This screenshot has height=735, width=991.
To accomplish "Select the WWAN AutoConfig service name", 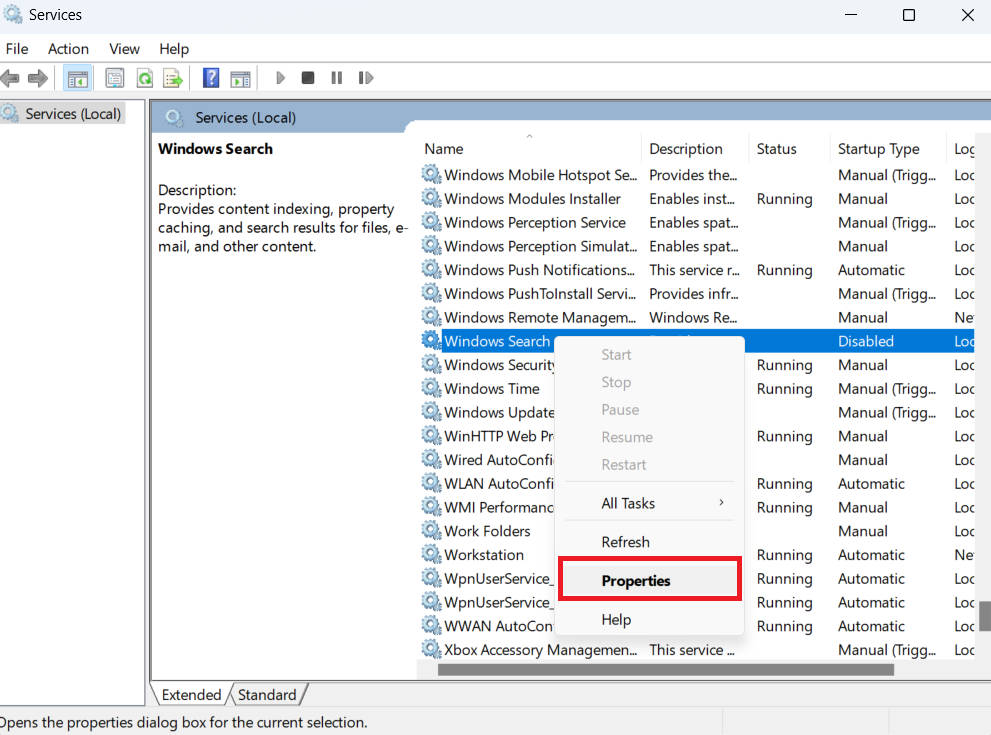I will coord(499,626).
